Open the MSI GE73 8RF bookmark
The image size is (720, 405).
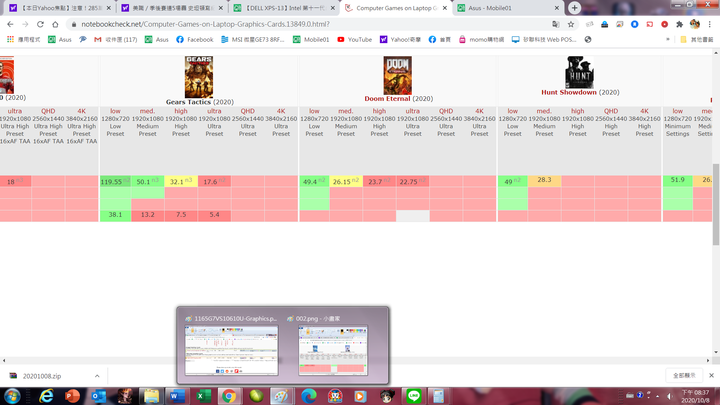(253, 39)
